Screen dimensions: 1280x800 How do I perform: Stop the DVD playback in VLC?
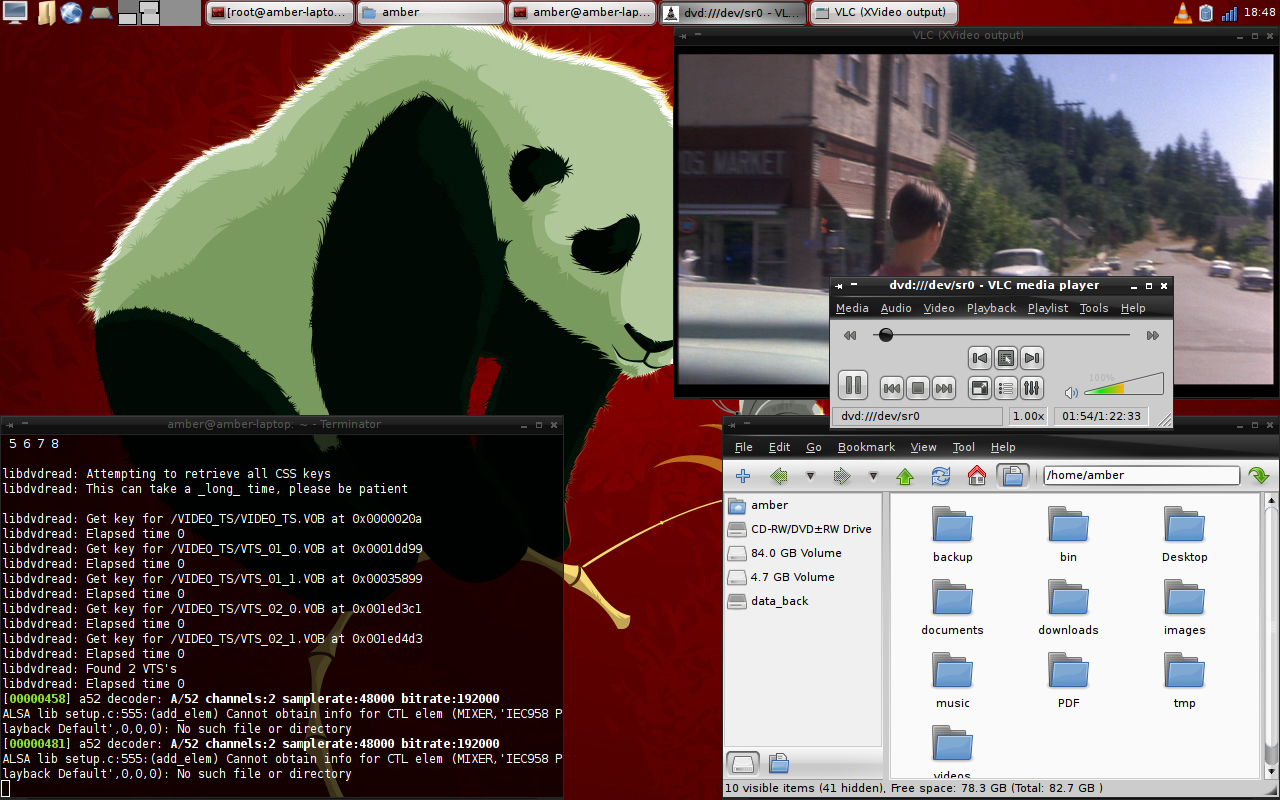(x=918, y=388)
